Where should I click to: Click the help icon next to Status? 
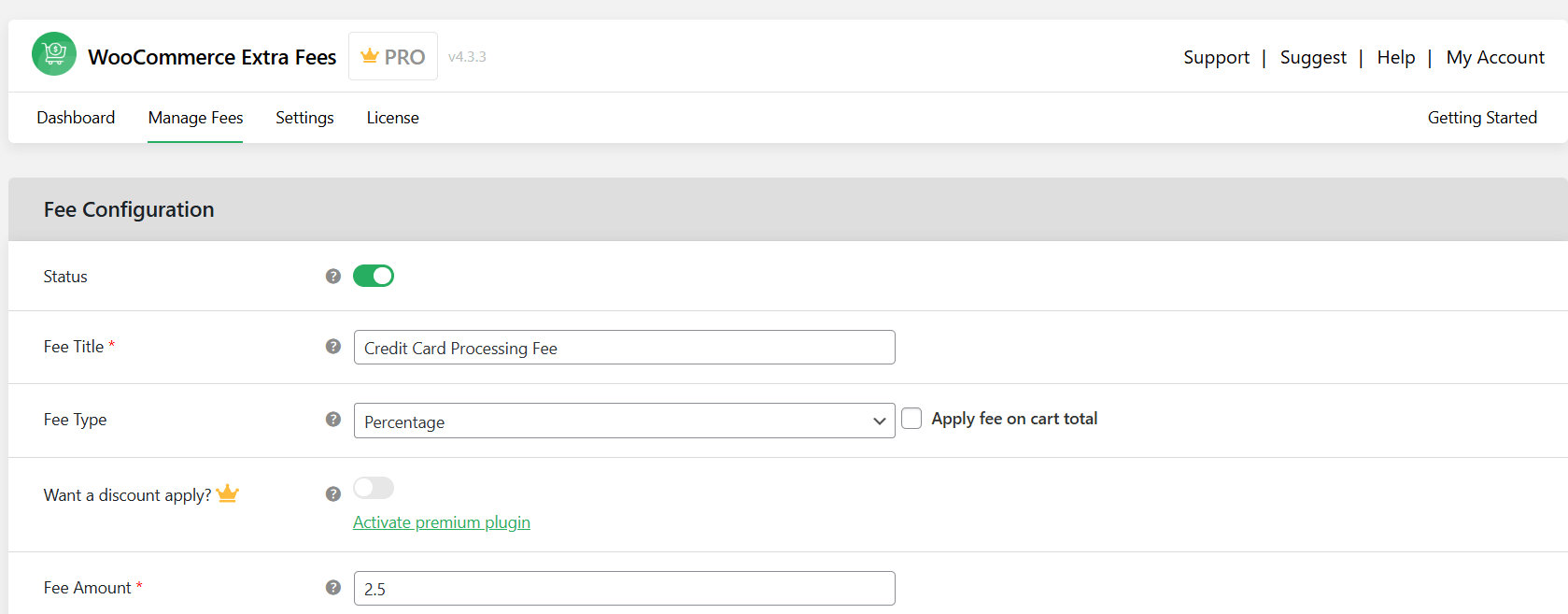click(x=333, y=277)
